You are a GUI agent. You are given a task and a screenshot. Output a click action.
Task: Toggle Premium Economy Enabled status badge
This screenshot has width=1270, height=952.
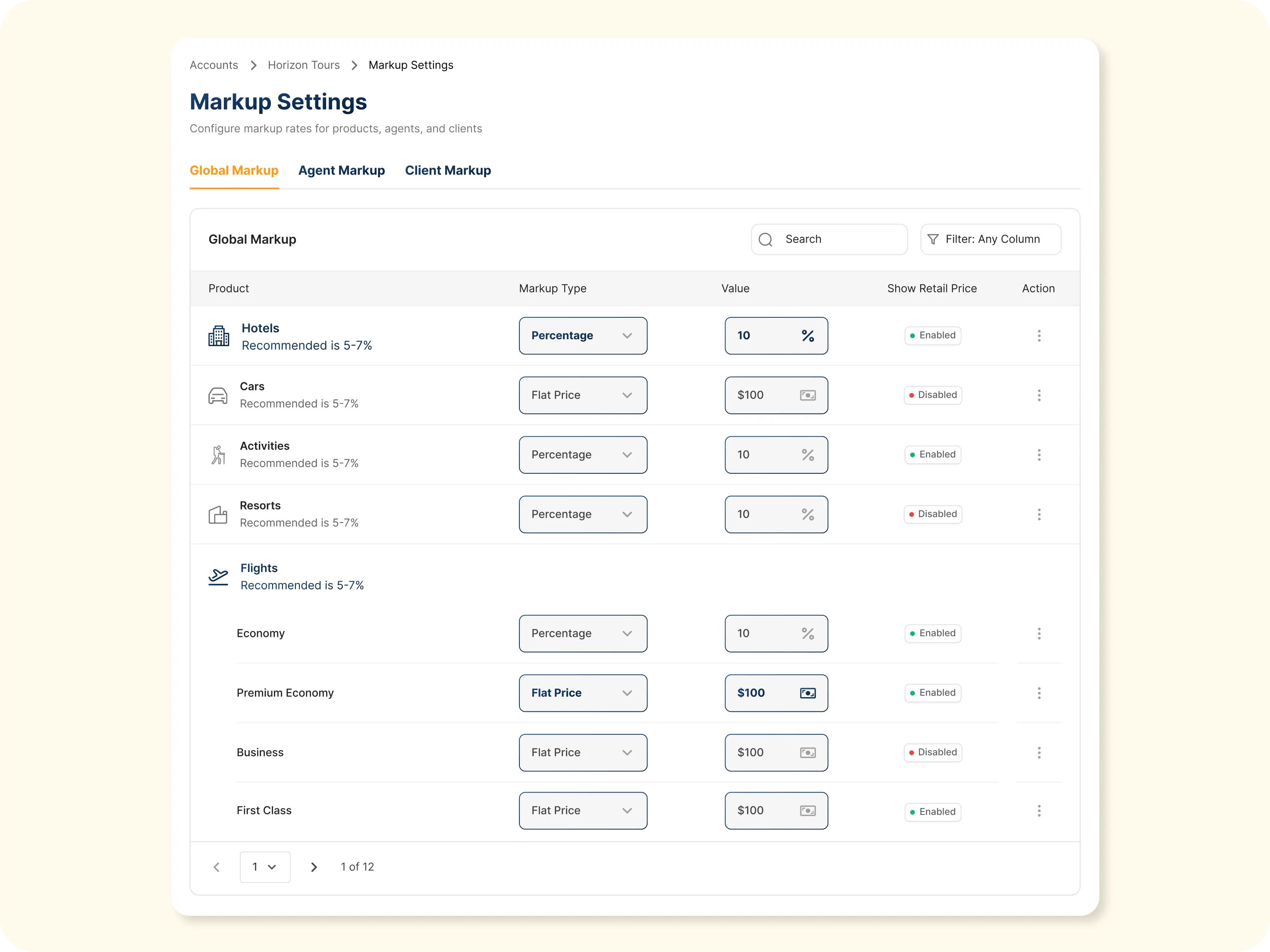tap(932, 693)
